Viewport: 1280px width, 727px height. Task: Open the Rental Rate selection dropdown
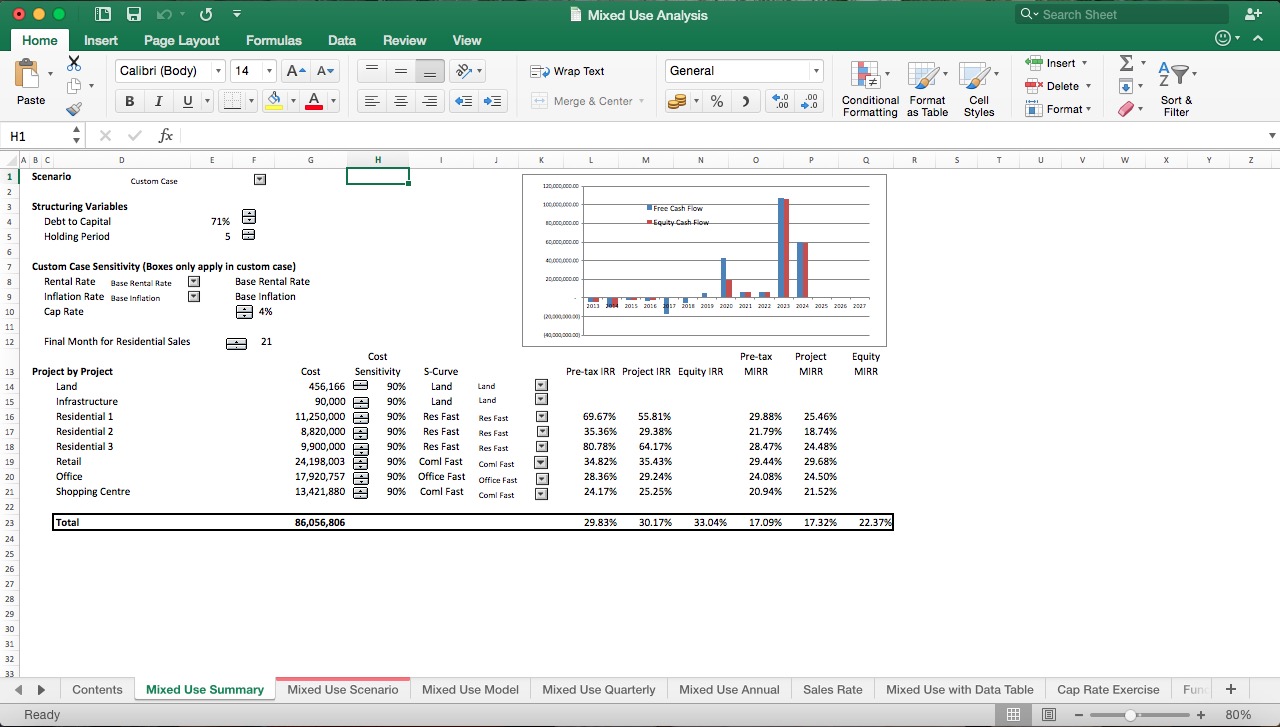point(194,281)
